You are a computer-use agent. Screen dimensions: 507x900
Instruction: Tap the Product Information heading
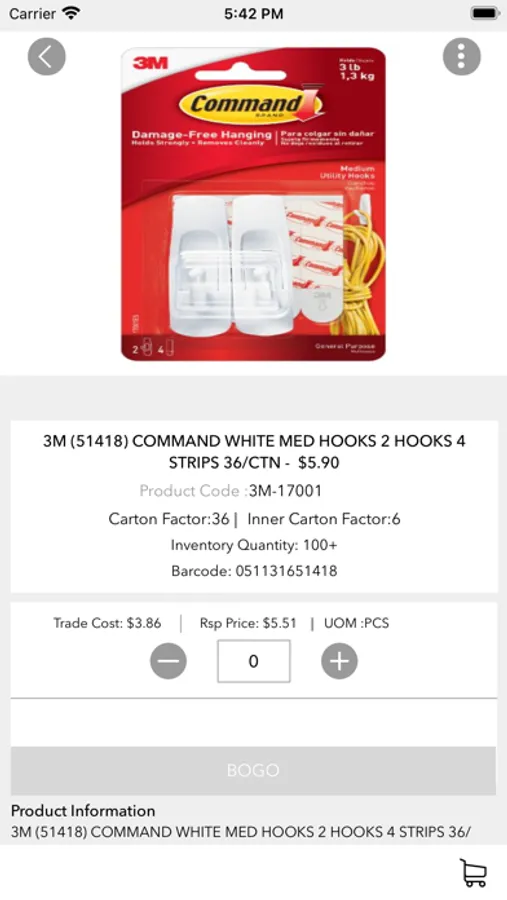coord(83,810)
